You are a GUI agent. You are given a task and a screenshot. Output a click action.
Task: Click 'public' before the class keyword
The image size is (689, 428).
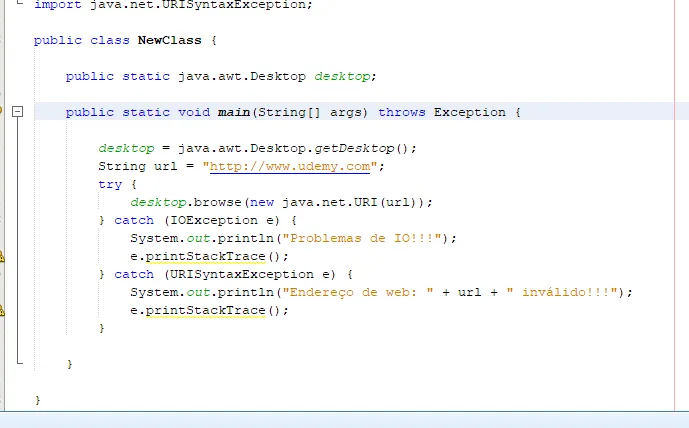[x=58, y=40]
